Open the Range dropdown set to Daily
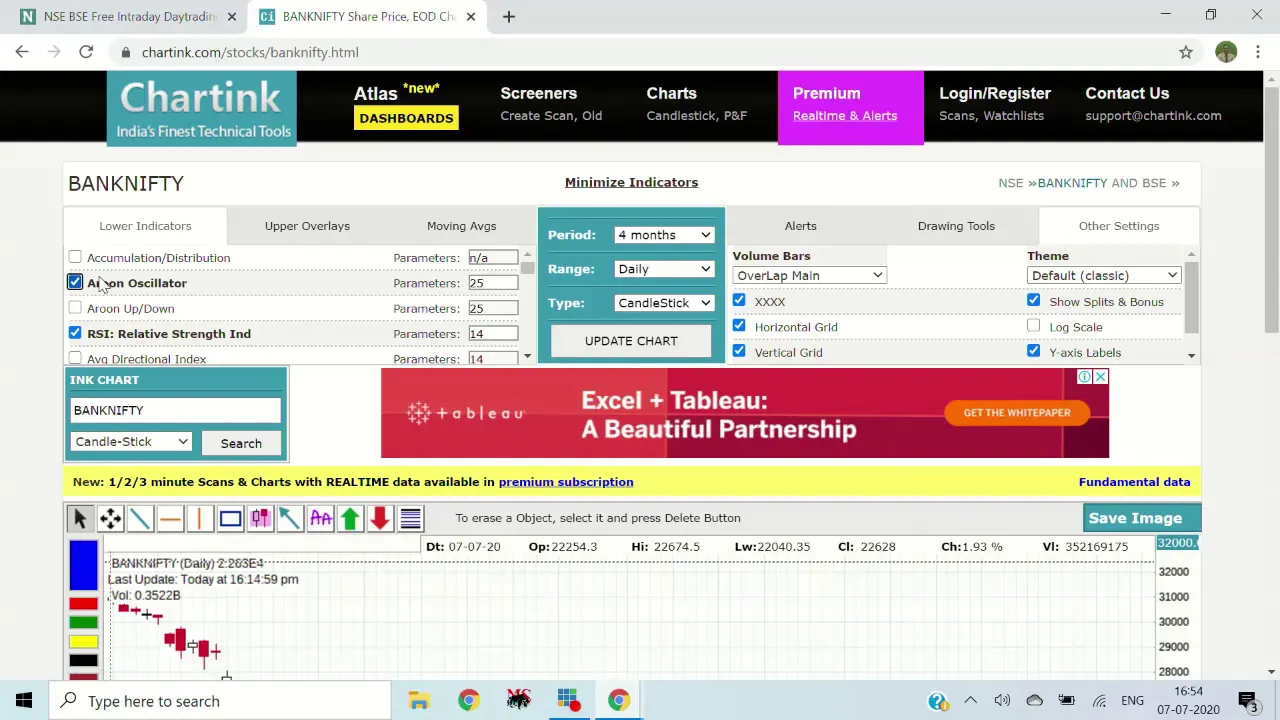The image size is (1280, 720). tap(664, 269)
